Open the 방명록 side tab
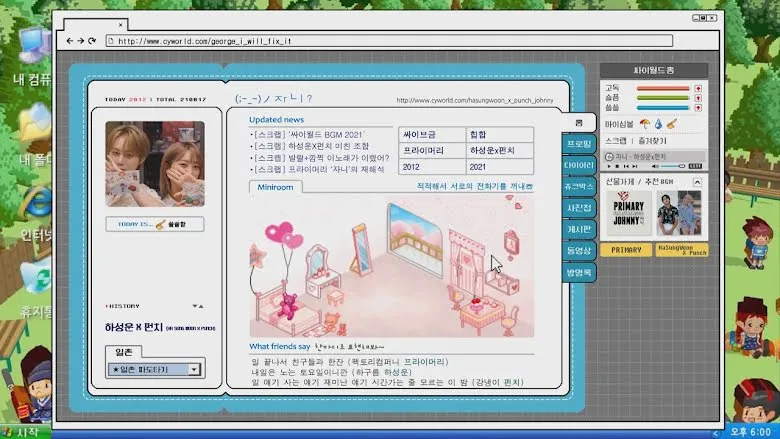Screen dimensions: 780x439 pos(579,272)
